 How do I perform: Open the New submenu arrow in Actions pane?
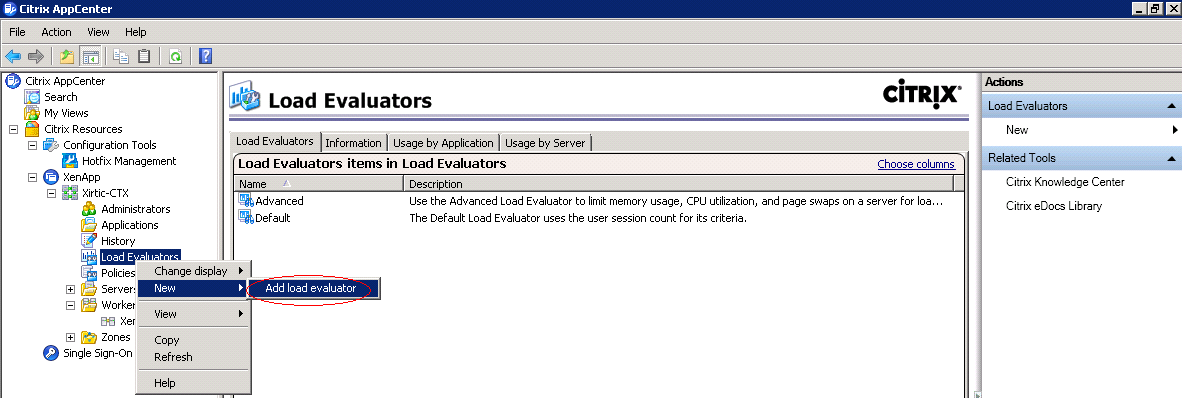tap(1175, 130)
